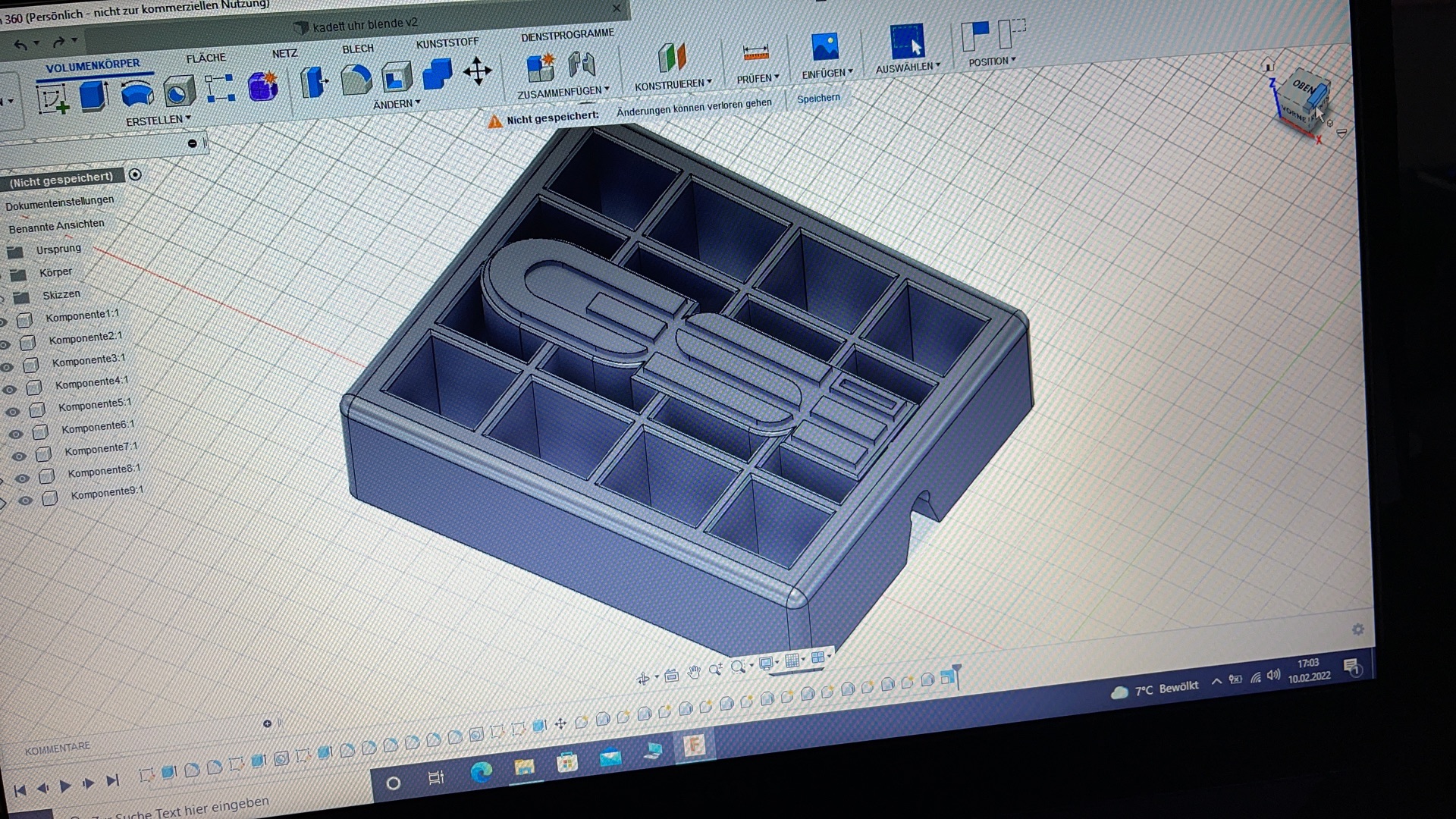Select the Extrude tool icon

(94, 96)
